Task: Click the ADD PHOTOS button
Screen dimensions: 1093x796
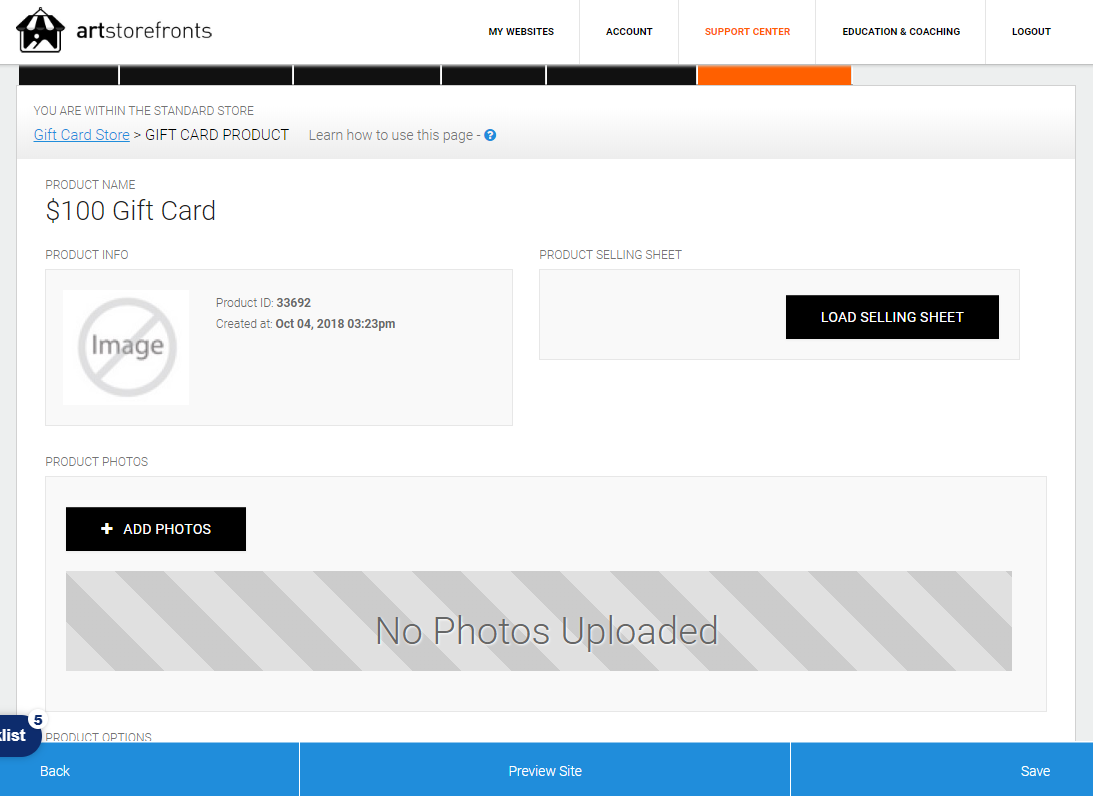Action: click(x=155, y=528)
